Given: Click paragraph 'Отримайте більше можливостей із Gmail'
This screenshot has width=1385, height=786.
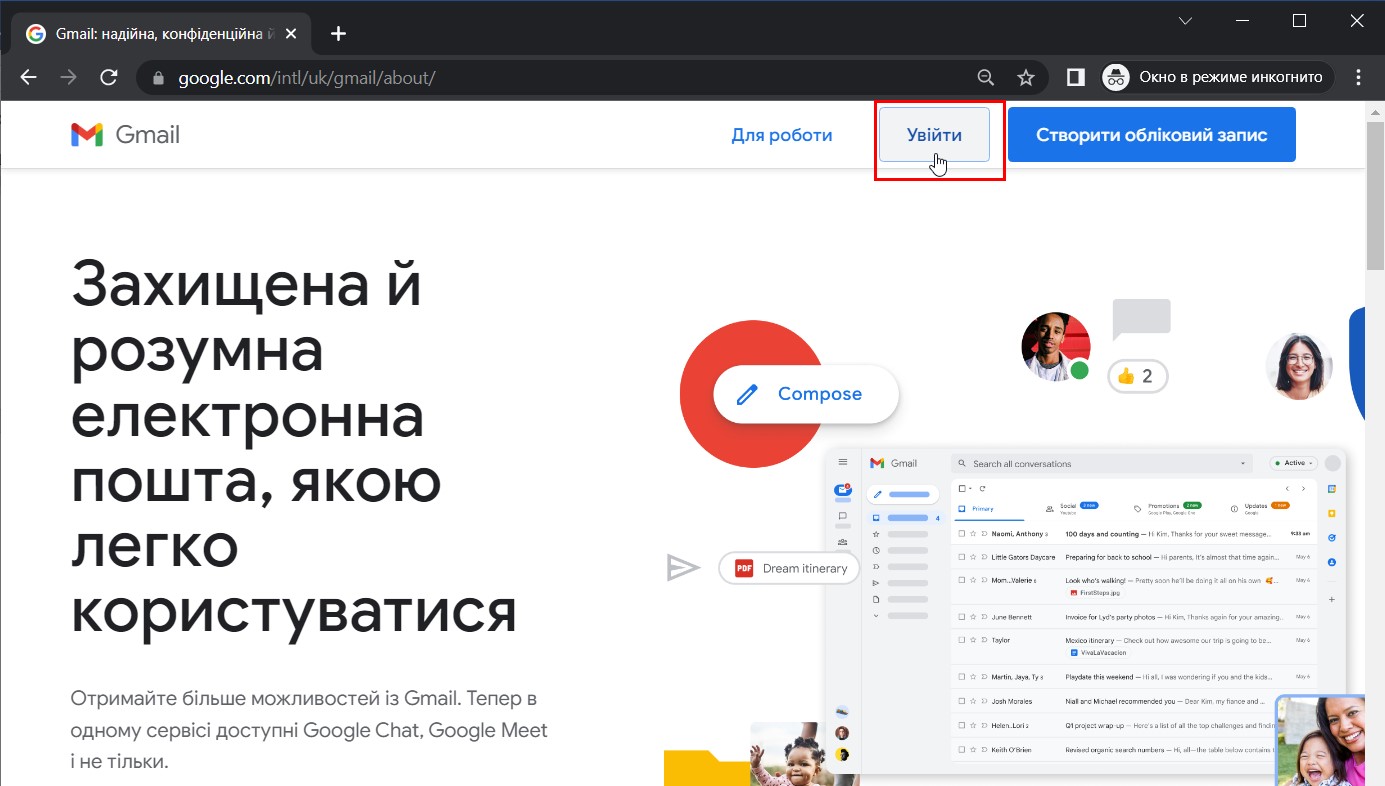Looking at the screenshot, I should pyautogui.click(x=309, y=730).
